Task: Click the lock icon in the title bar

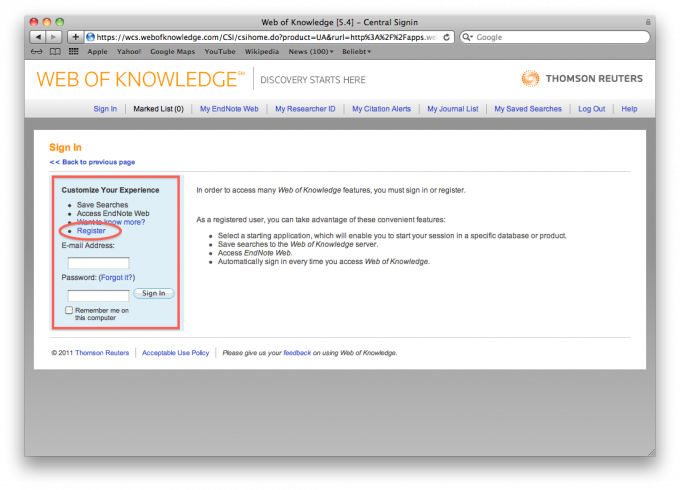Action: tap(648, 22)
